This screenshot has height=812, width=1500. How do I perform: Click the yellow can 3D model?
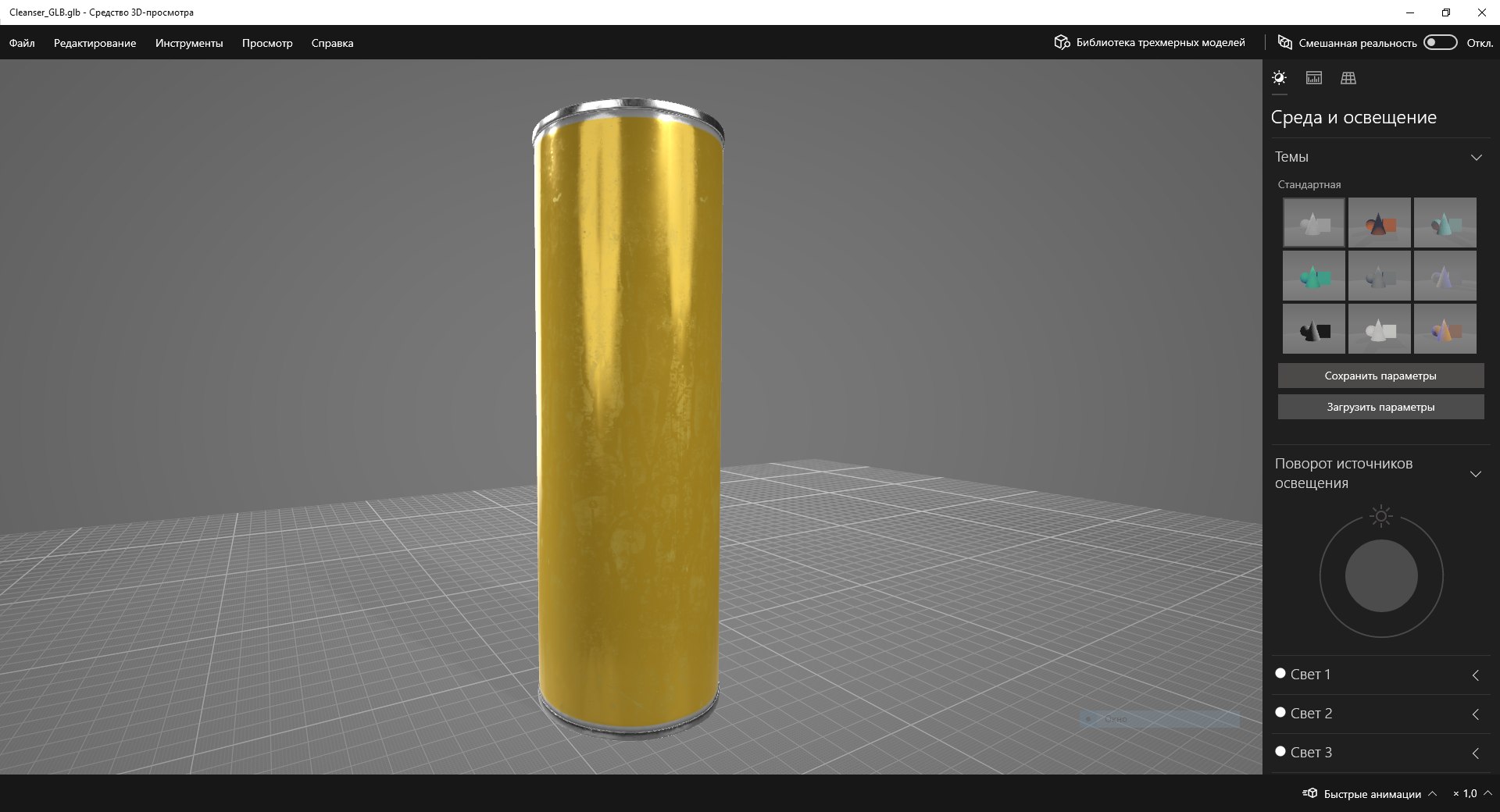[x=628, y=418]
